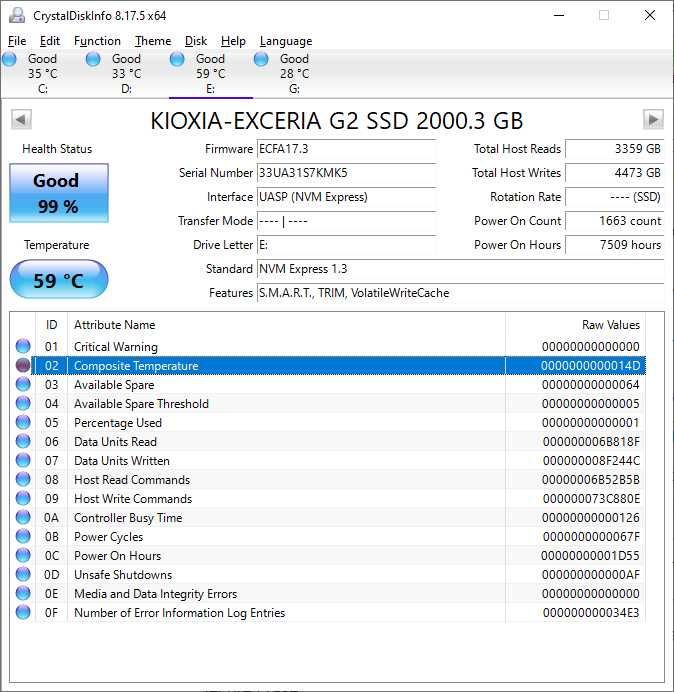Open the Help menu
674x692 pixels.
(233, 41)
